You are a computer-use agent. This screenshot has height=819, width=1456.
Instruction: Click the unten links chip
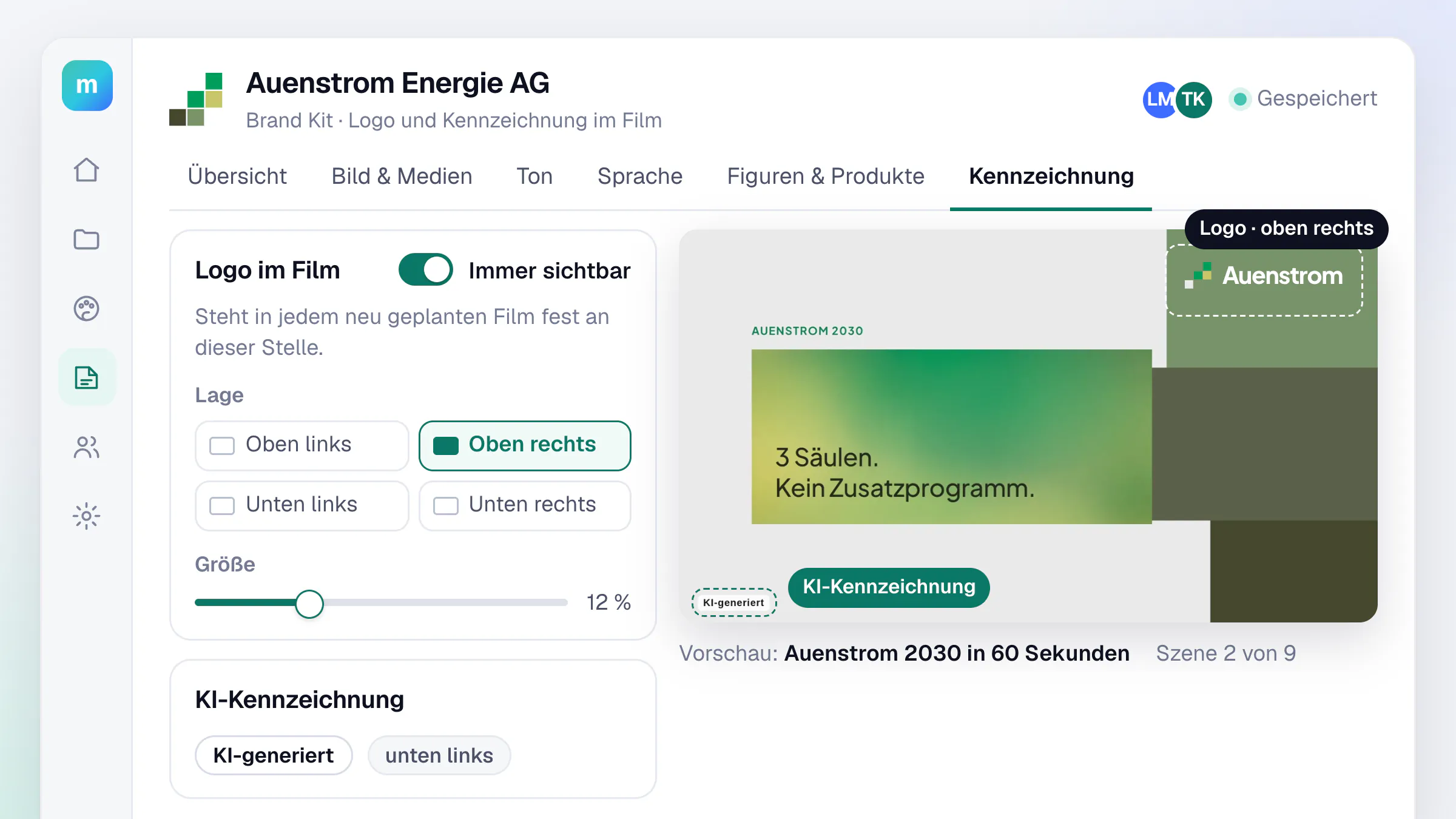point(439,755)
